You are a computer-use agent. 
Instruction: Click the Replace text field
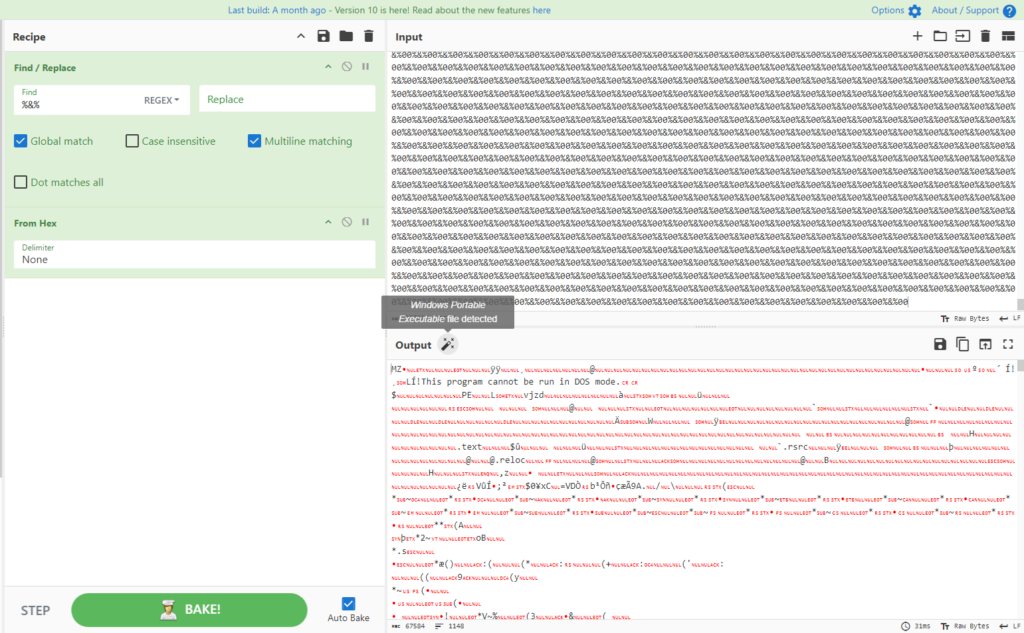tap(287, 99)
